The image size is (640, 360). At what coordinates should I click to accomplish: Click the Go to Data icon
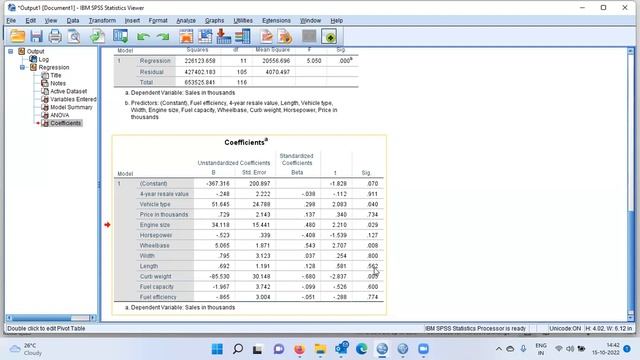point(186,36)
